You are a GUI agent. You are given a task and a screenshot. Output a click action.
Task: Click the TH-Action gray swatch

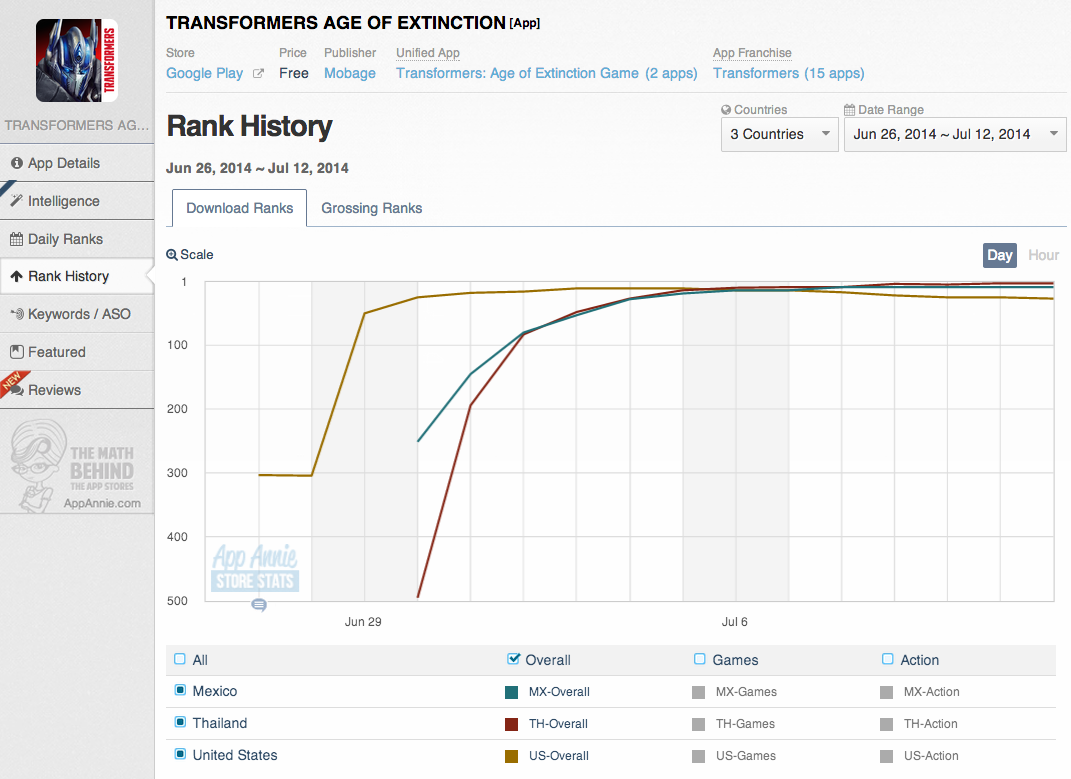887,724
